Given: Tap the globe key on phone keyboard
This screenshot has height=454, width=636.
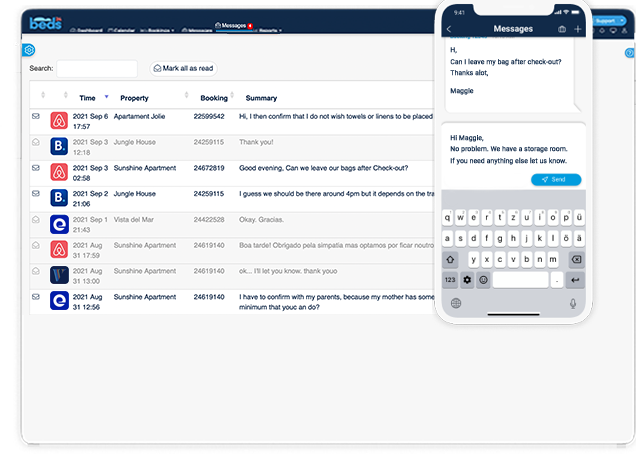Looking at the screenshot, I should coord(456,303).
